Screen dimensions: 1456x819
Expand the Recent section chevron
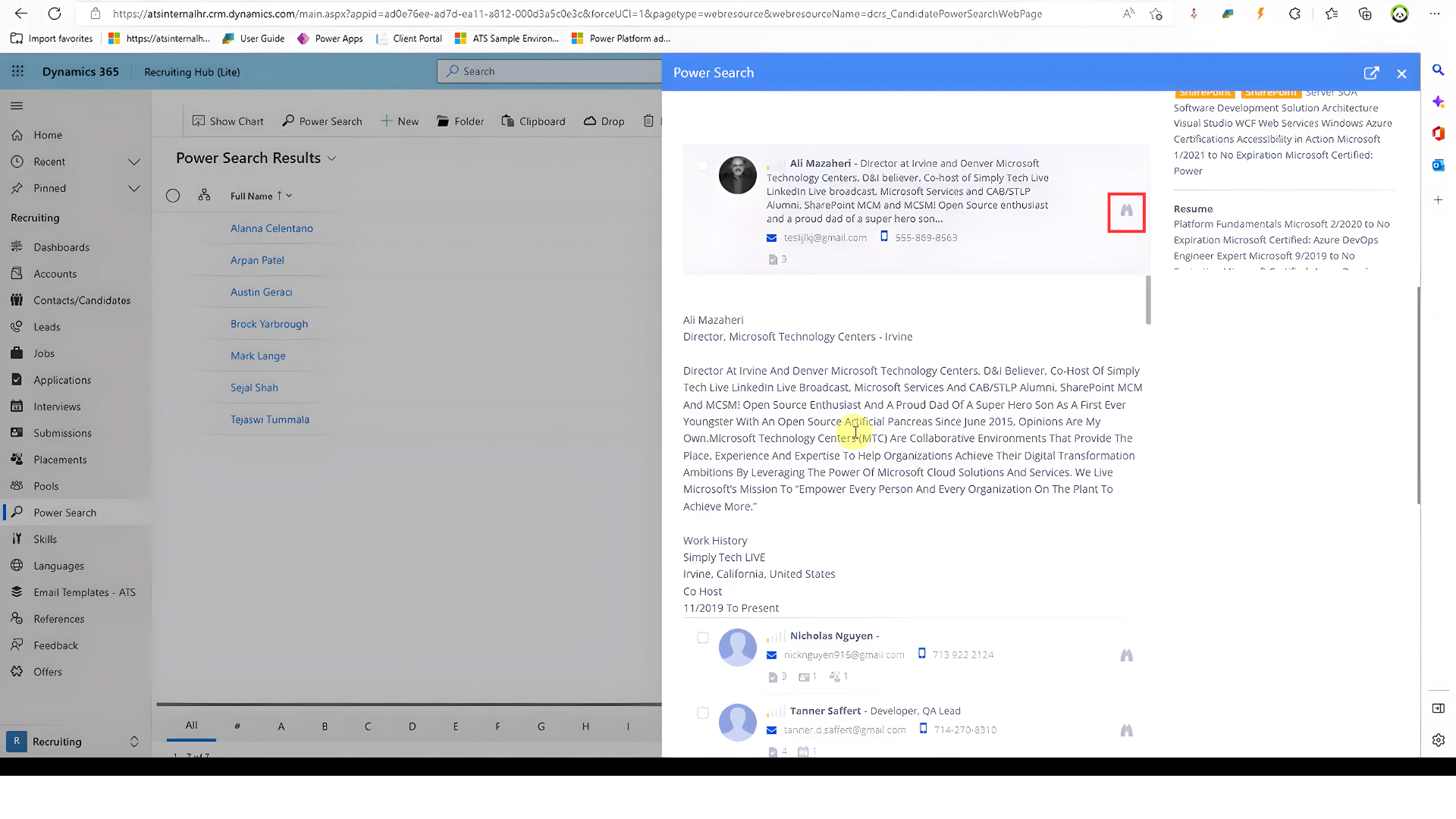(134, 162)
